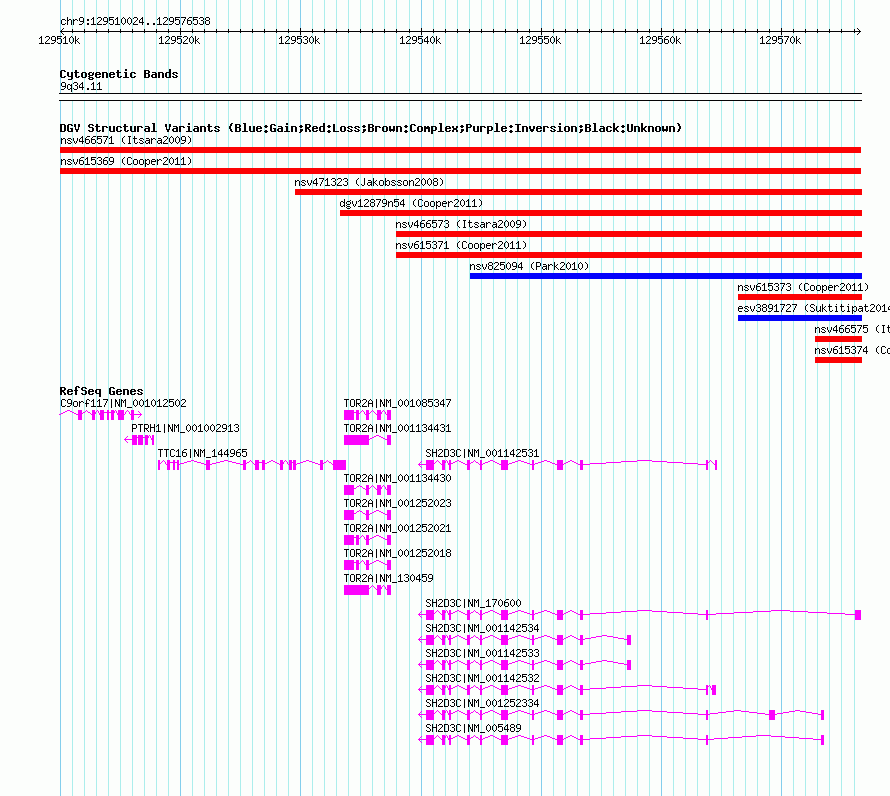This screenshot has height=796, width=890.
Task: Select the TOR2A NM_001252023 transcript glyph
Action: 367,515
